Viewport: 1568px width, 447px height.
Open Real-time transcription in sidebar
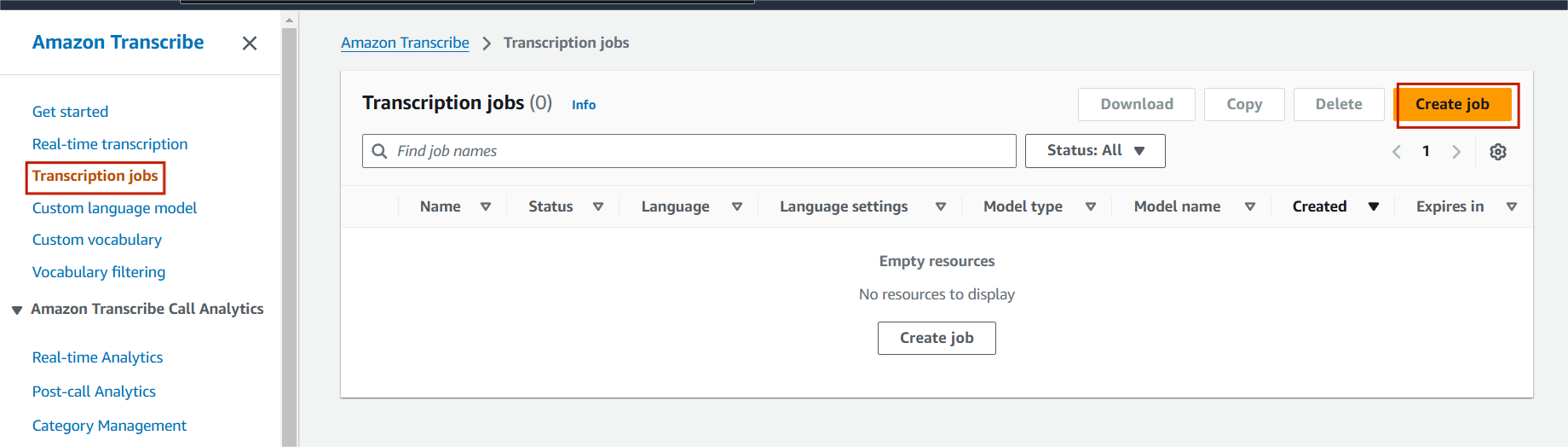(110, 144)
